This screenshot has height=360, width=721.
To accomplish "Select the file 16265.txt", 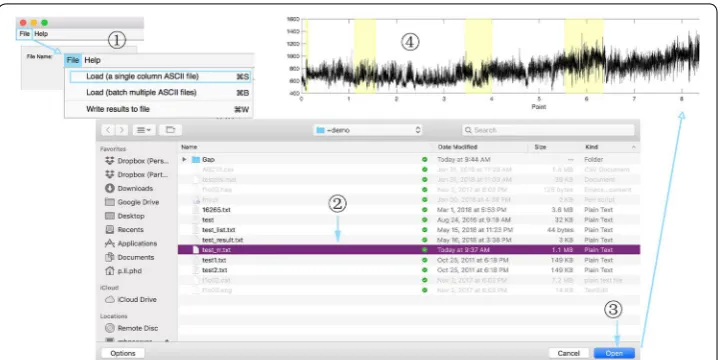I will (216, 210).
